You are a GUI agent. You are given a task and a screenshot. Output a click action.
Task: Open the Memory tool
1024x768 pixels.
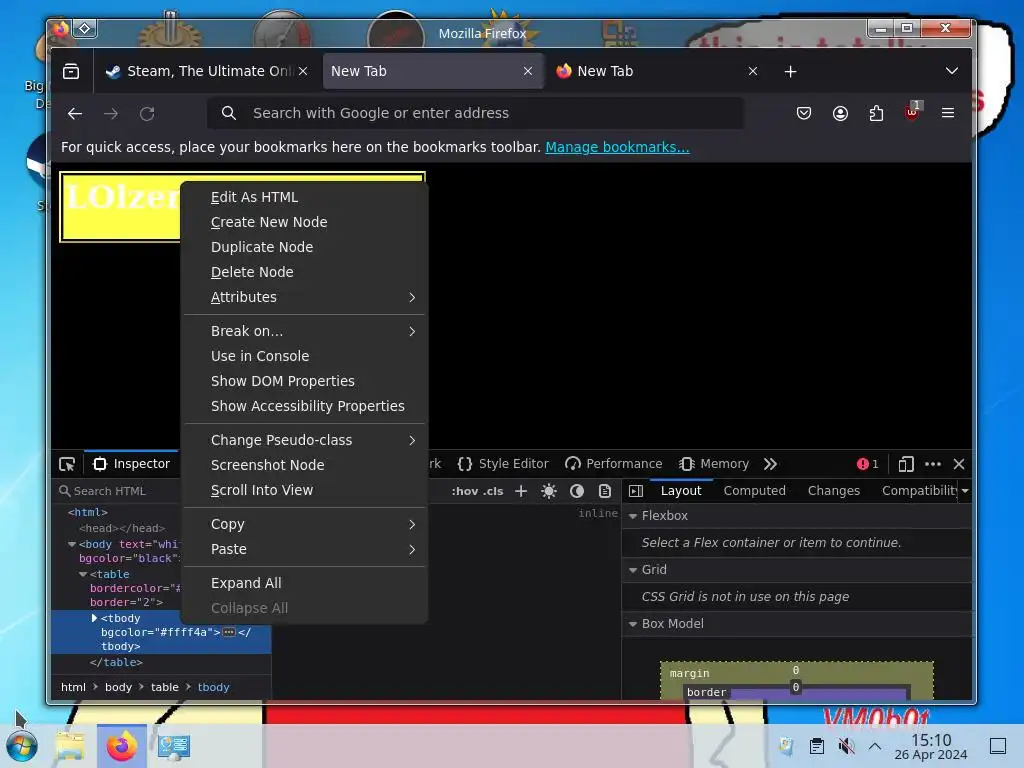[x=714, y=464]
